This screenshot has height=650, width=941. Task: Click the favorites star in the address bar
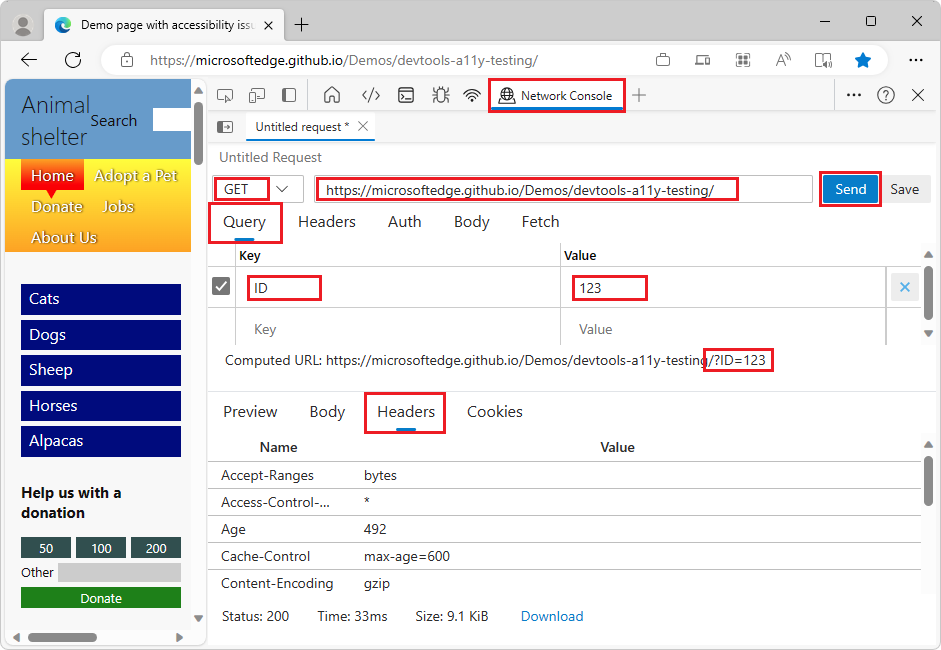pos(862,60)
